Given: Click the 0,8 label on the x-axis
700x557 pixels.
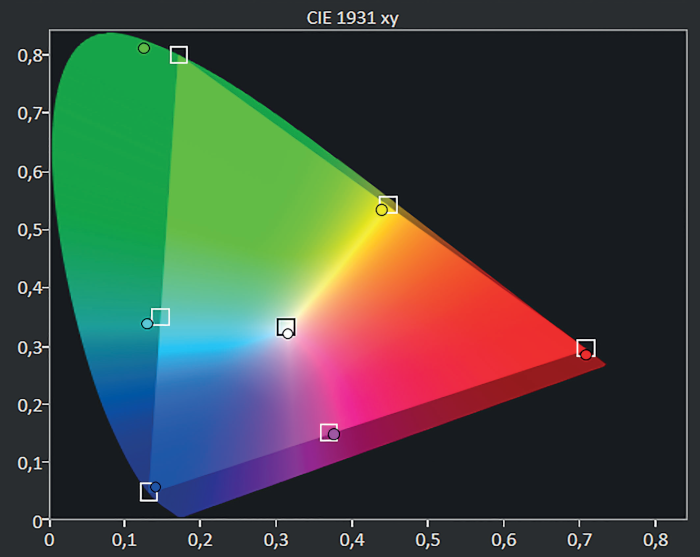Looking at the screenshot, I should click(655, 537).
